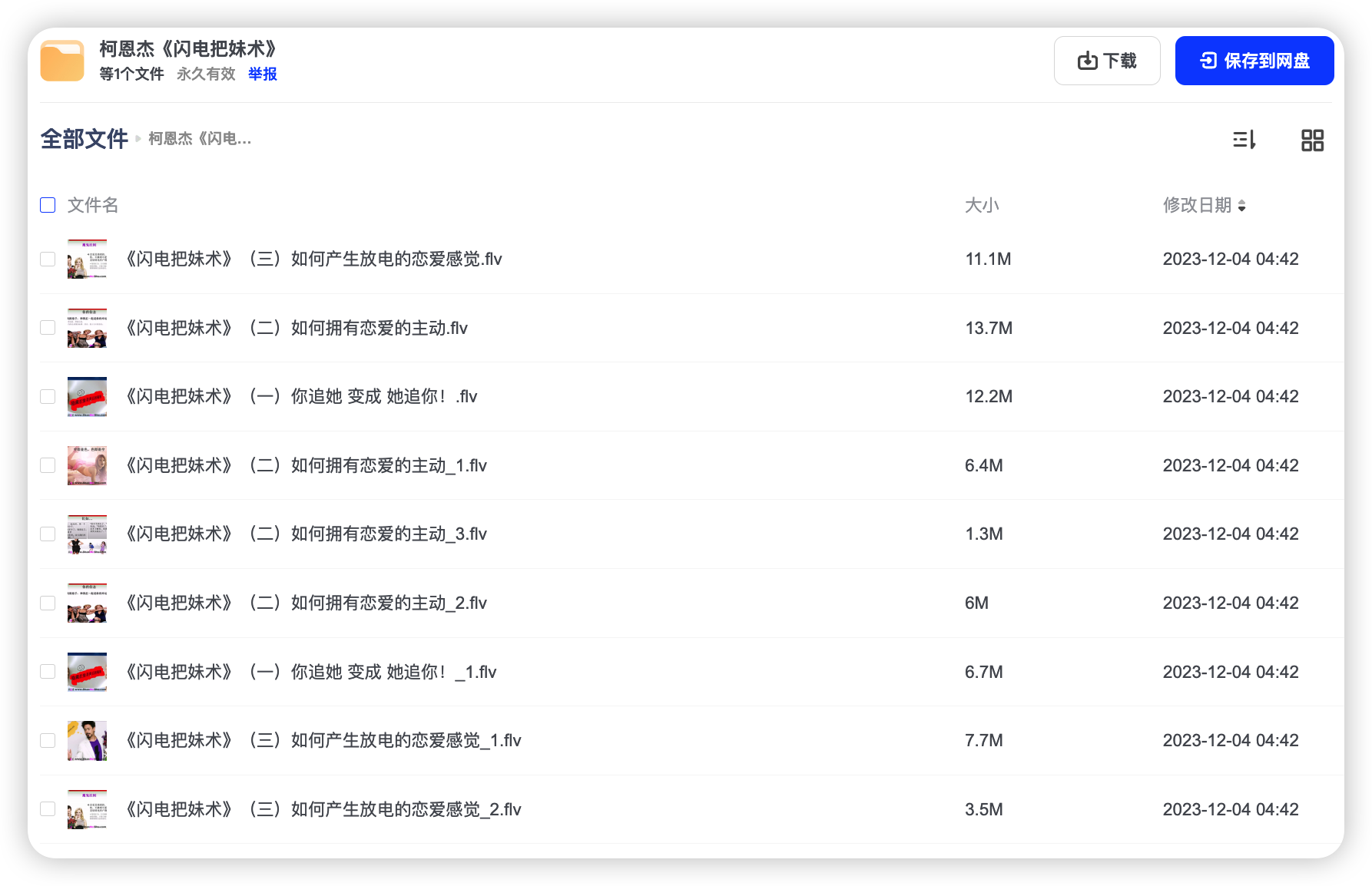This screenshot has width=1372, height=886.
Task: Open file name 如何拥有恋爱的主动_2.flv
Action: tap(305, 603)
